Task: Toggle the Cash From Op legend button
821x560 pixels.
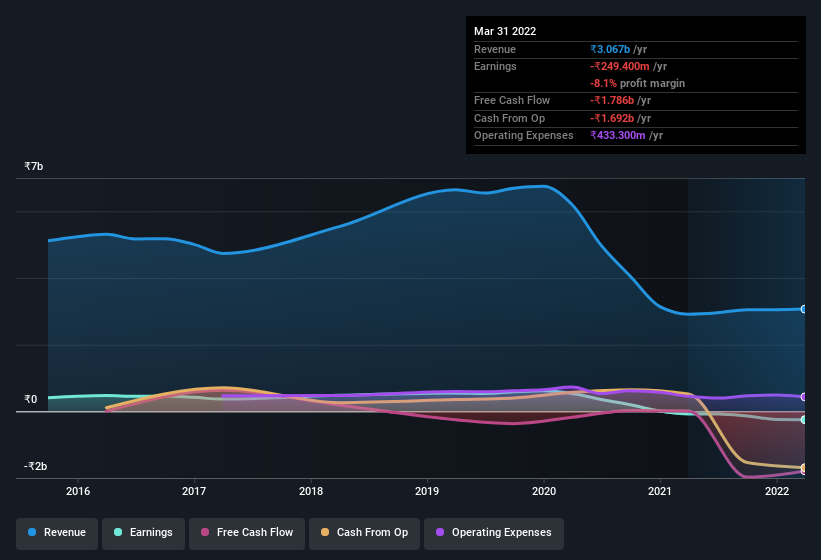Action: point(364,533)
